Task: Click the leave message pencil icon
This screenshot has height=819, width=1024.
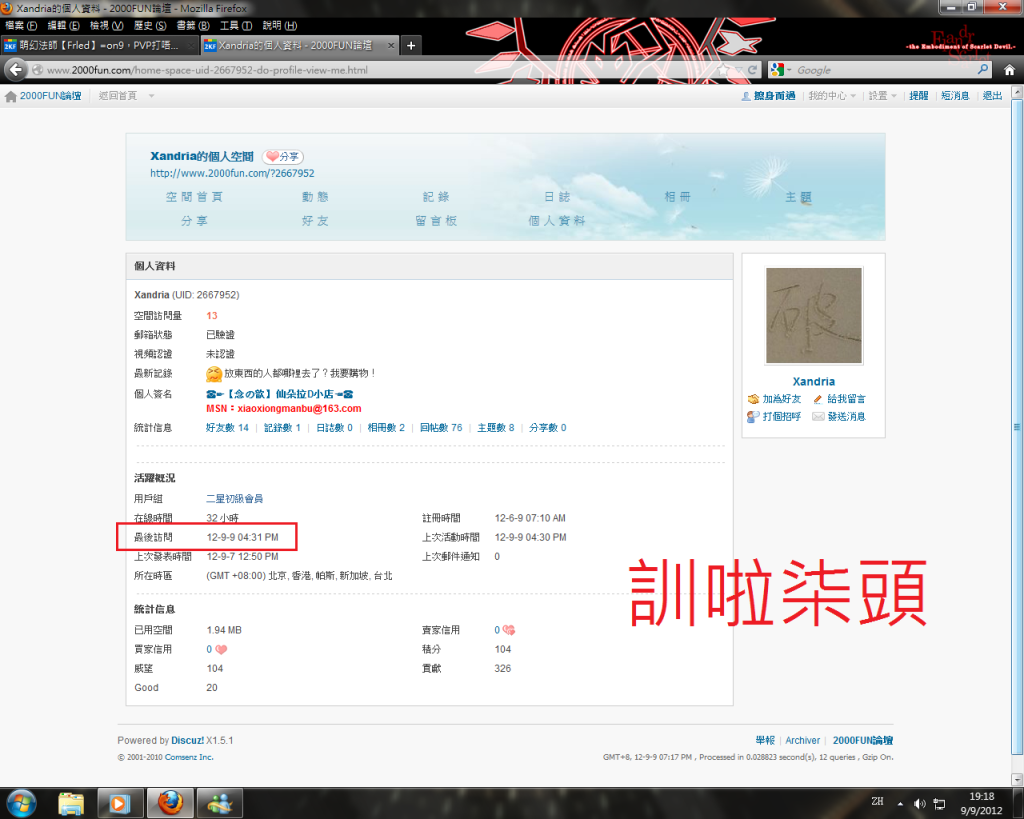Action: click(818, 399)
